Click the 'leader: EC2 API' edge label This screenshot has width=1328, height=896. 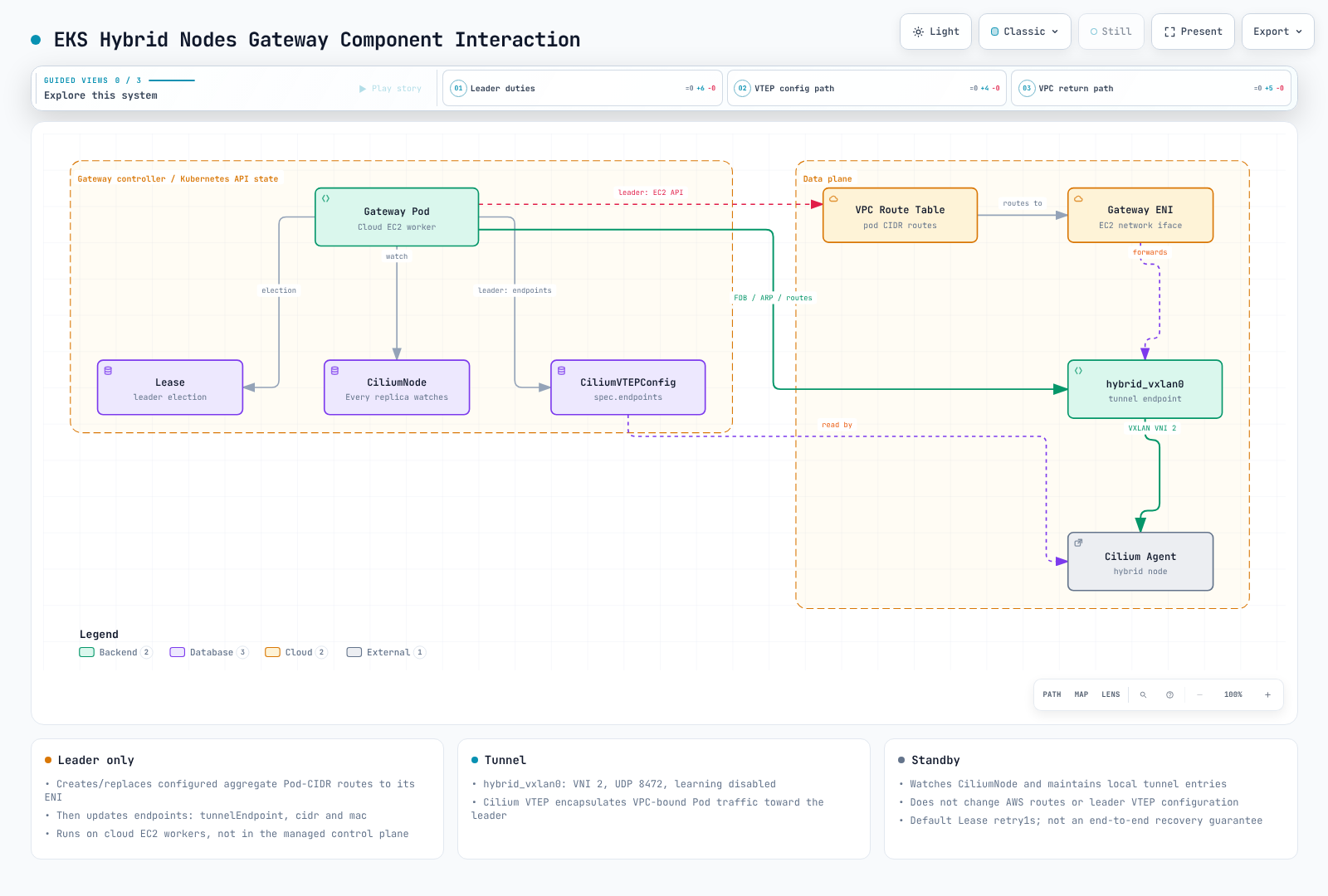[x=651, y=192]
